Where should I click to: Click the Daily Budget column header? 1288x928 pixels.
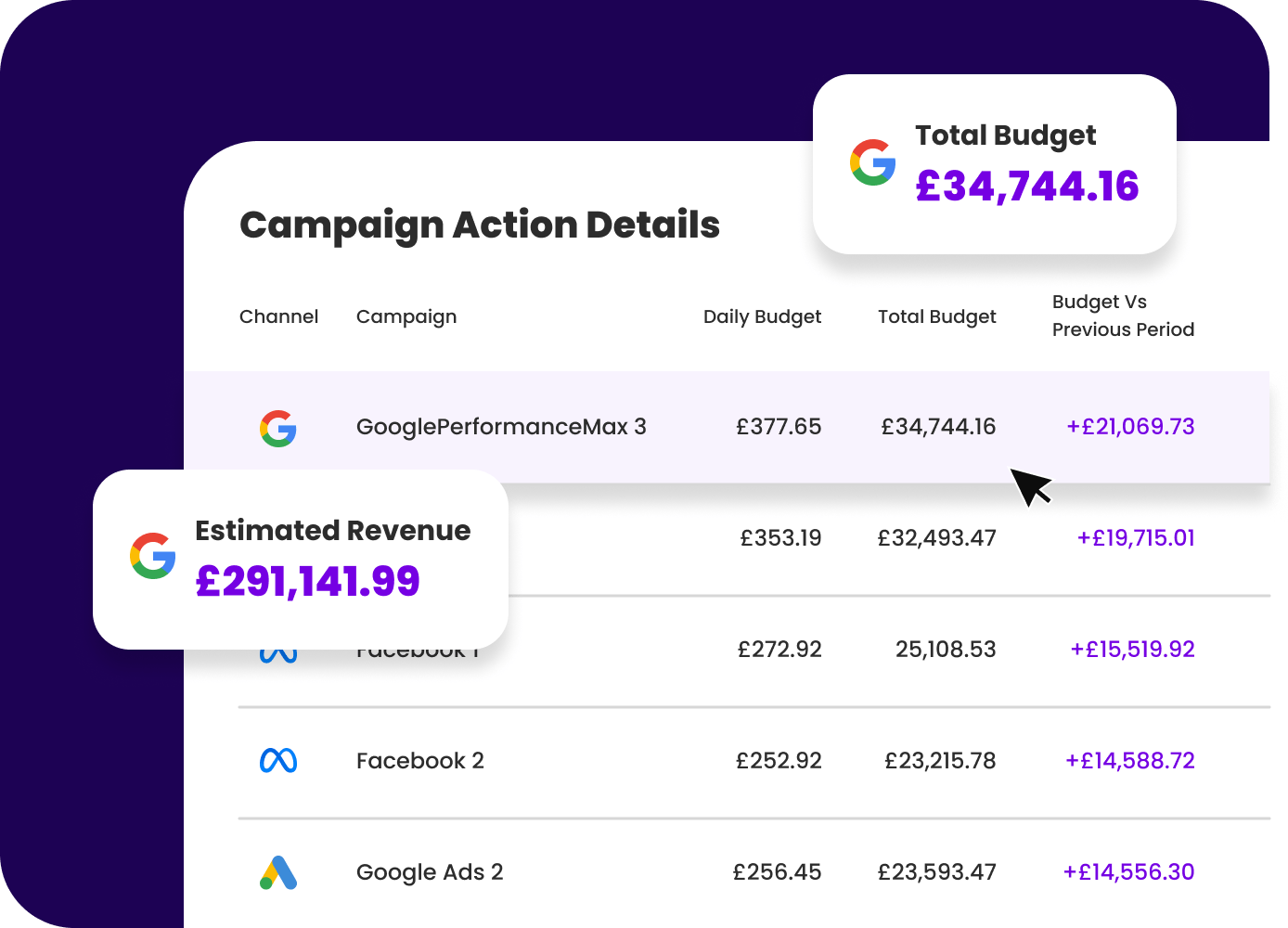[x=762, y=316]
